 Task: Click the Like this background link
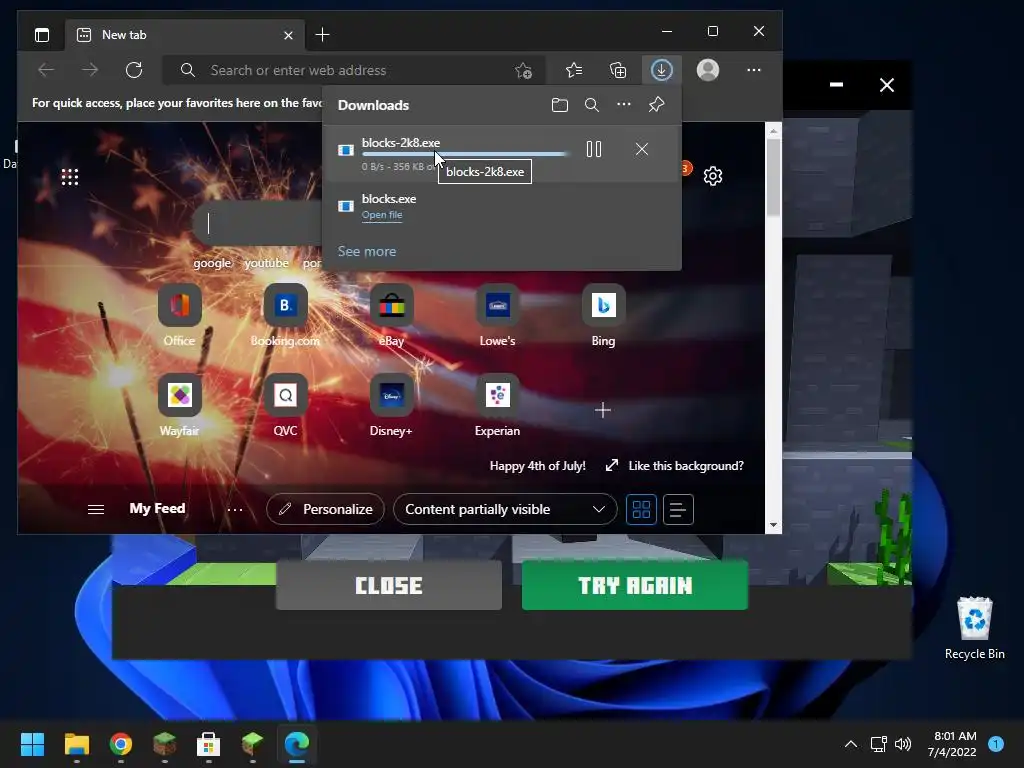tap(686, 466)
